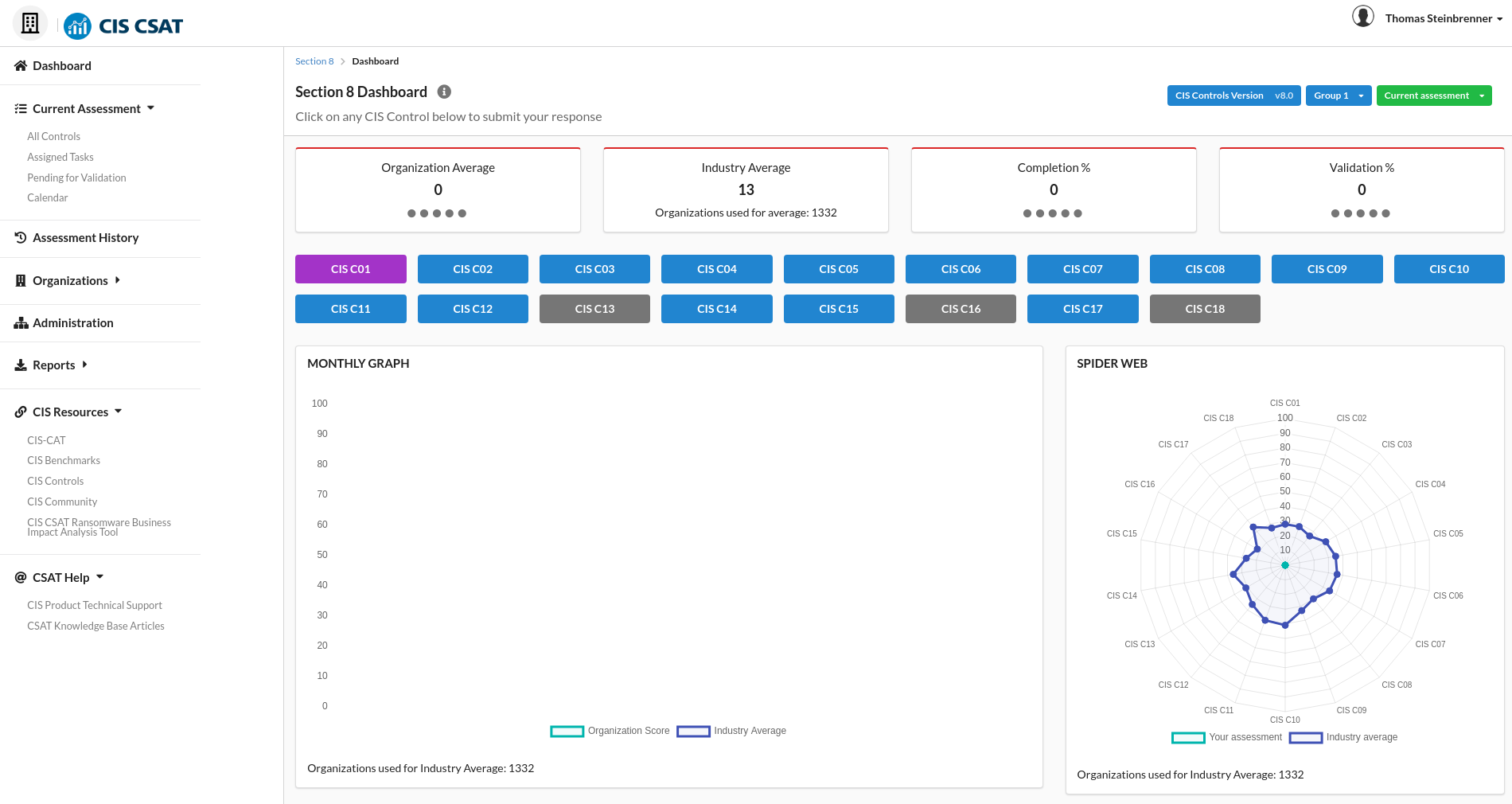Open CIS Product Technical Support
Image resolution: width=1512 pixels, height=804 pixels.
(95, 606)
